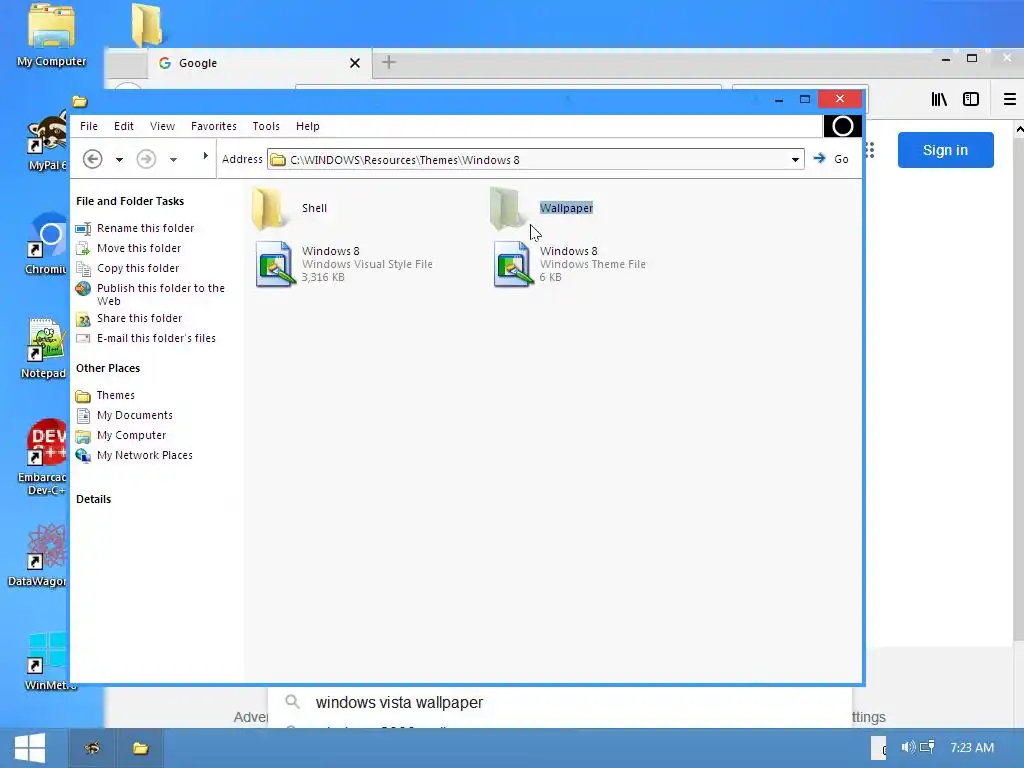Click the windows vista wallpaper suggestion

point(399,703)
